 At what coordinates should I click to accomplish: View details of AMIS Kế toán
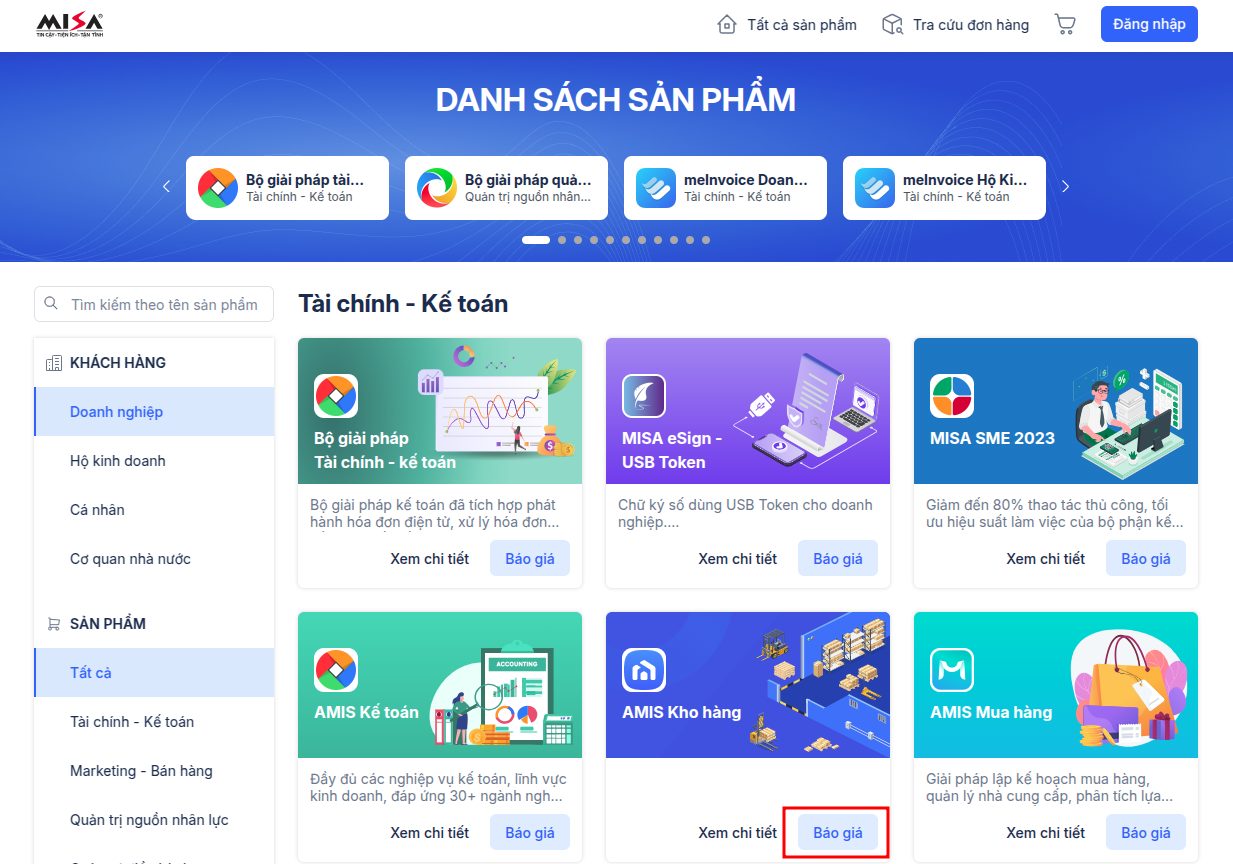pyautogui.click(x=429, y=833)
